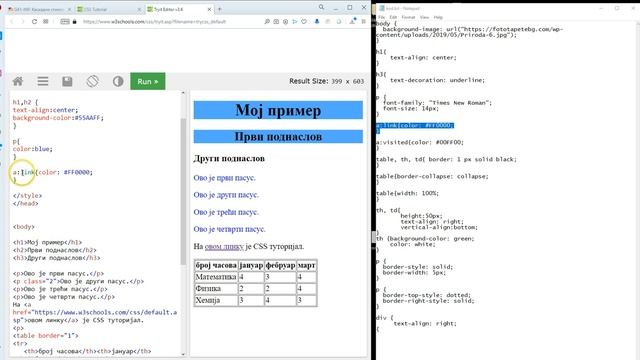This screenshot has width=640, height=360.
Task: Click 'background-color:#55AAFF;' in editor
Action: pos(58,118)
